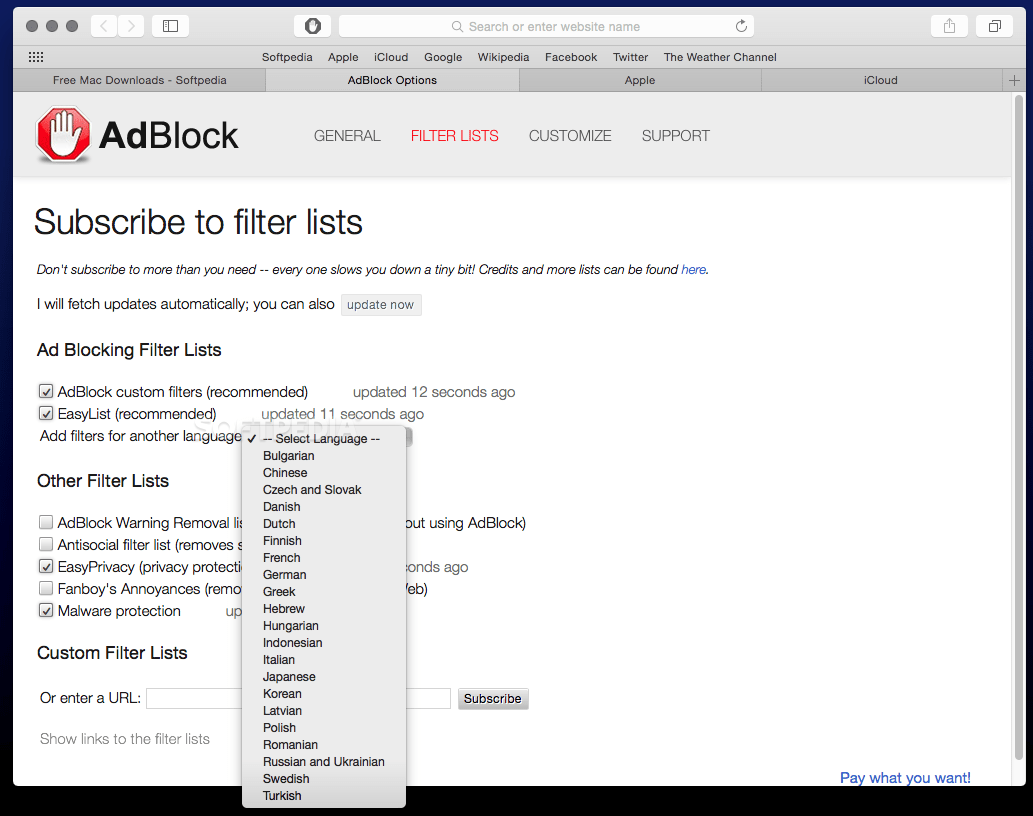Click the Safari forward arrow button

(x=131, y=26)
